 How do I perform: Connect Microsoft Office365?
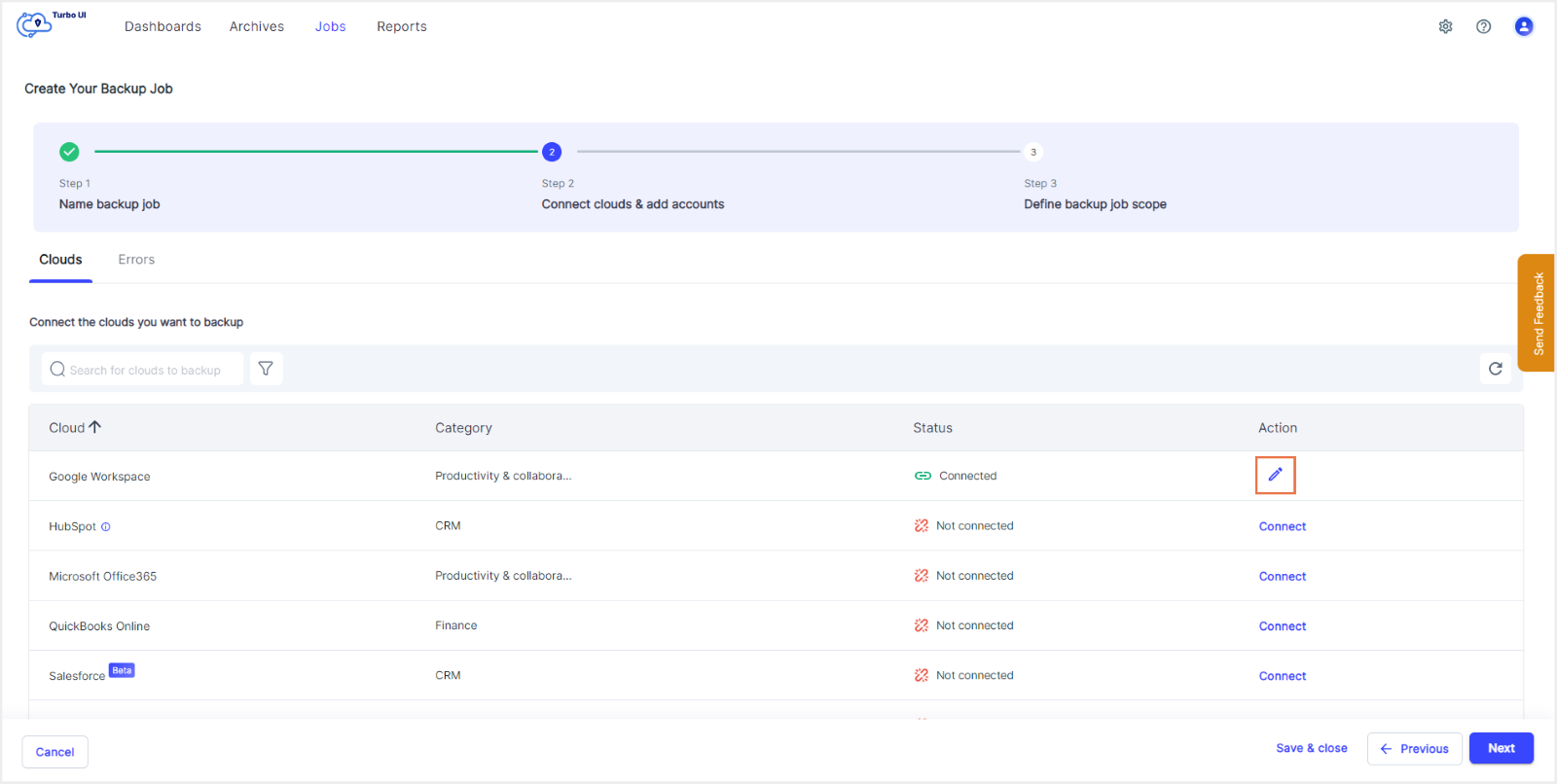click(1283, 576)
